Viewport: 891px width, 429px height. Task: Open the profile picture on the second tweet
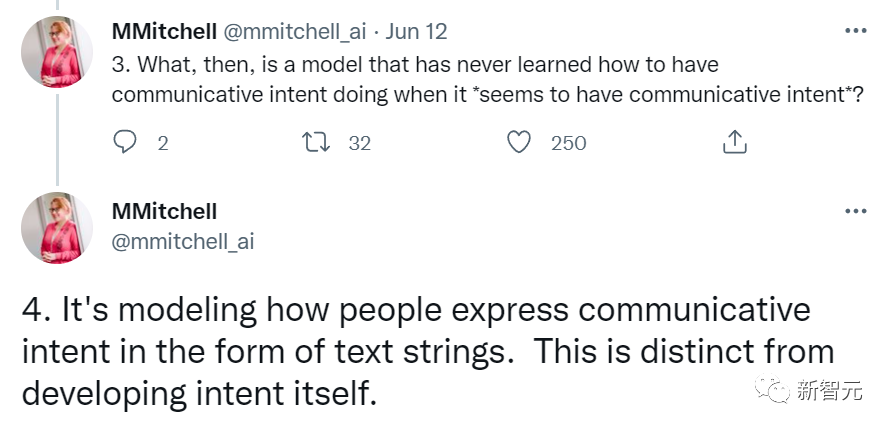tap(57, 228)
